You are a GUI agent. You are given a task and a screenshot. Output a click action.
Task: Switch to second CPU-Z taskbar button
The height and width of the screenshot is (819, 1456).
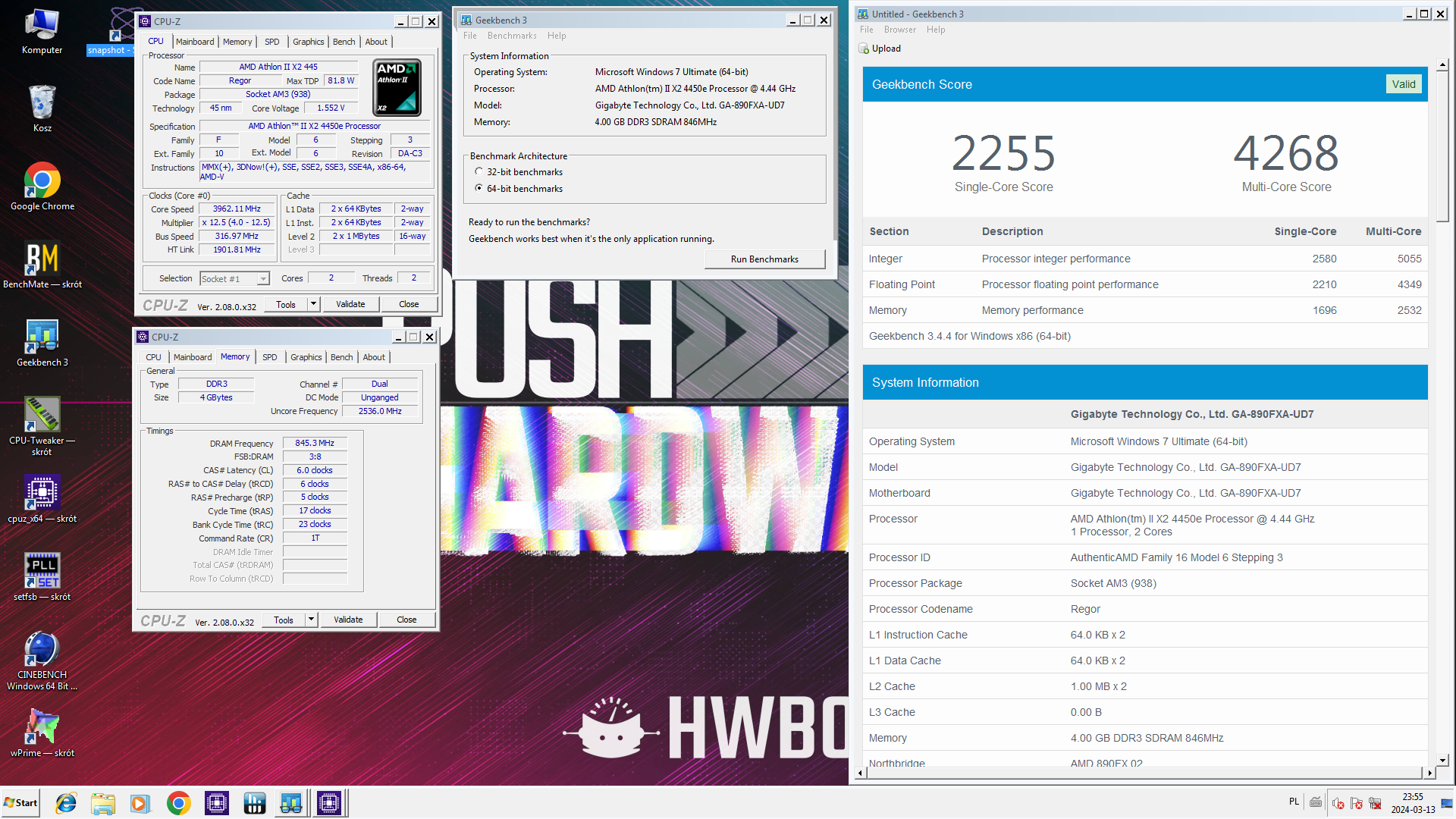click(x=329, y=803)
